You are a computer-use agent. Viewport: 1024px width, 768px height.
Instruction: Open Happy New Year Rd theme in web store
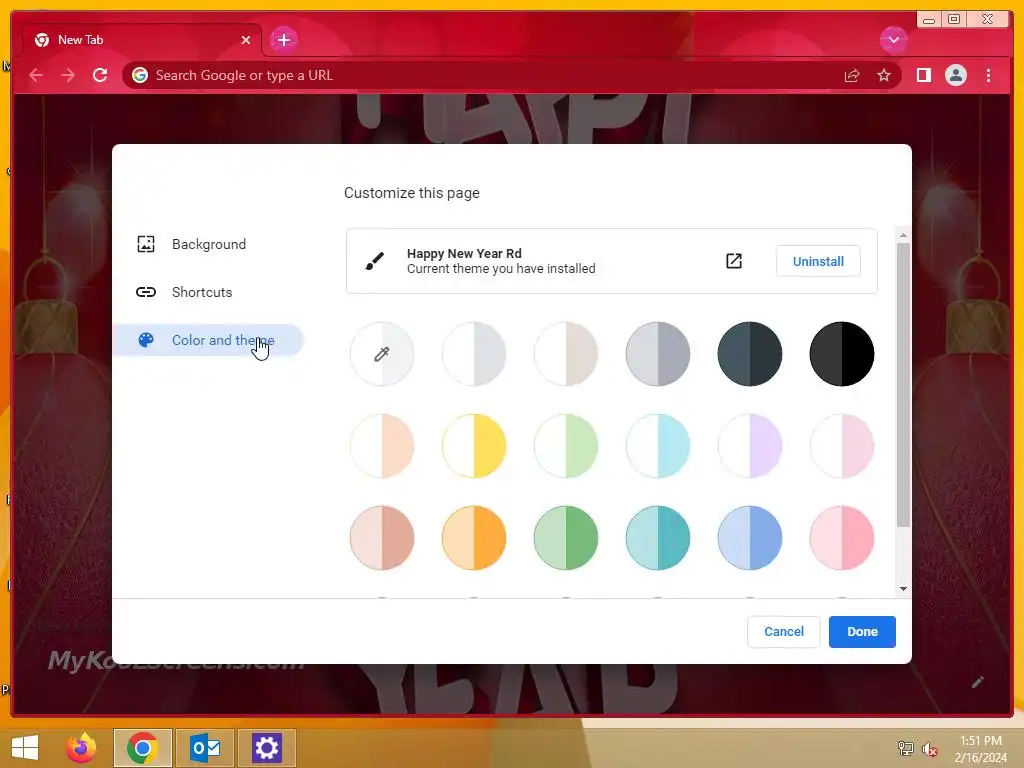(x=733, y=261)
